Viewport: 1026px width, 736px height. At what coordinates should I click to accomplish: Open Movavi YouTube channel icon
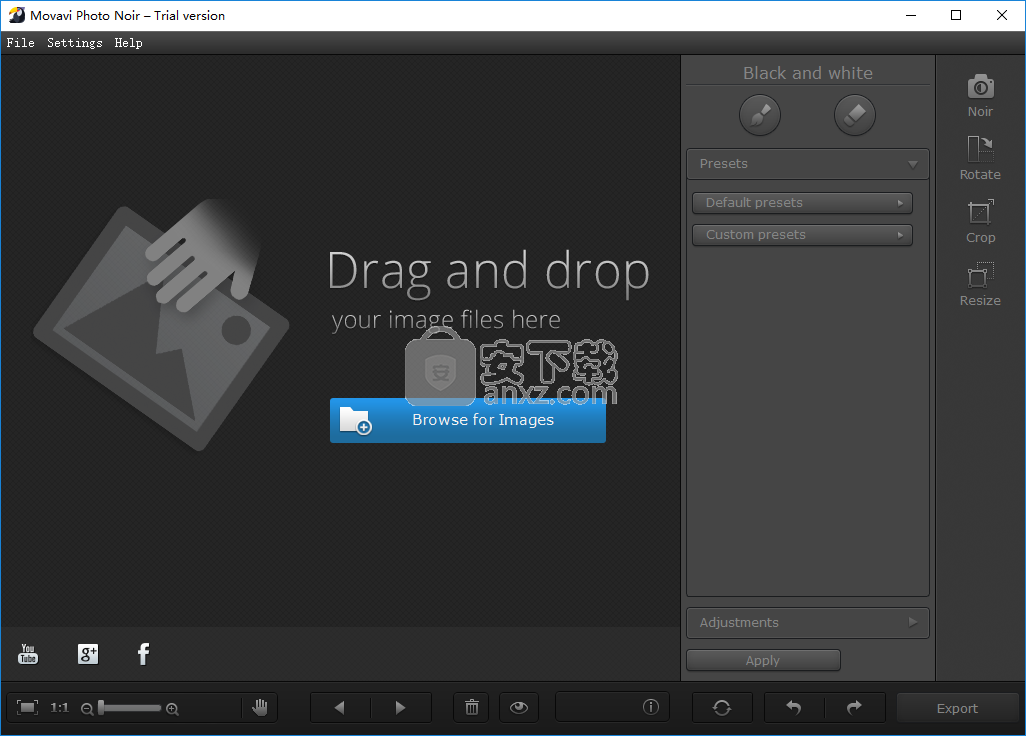28,654
